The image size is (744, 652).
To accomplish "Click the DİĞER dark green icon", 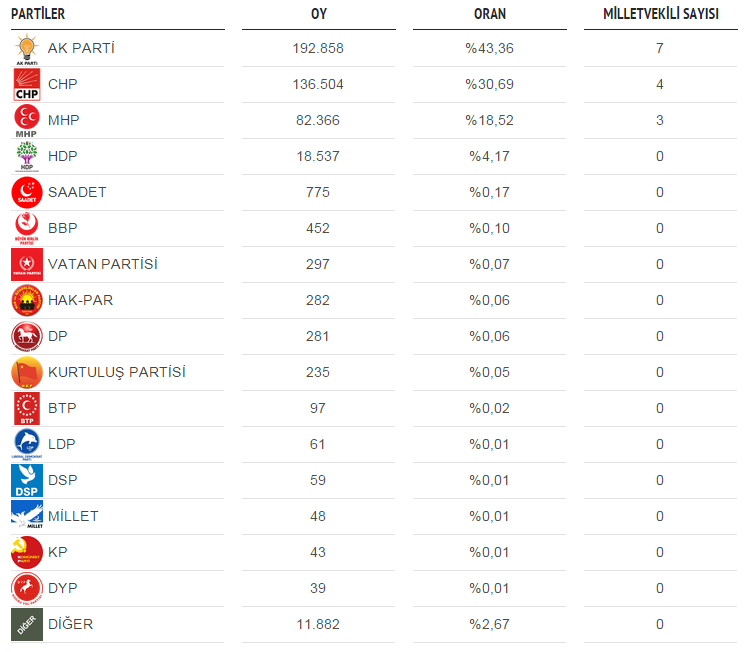I will coord(27,624).
